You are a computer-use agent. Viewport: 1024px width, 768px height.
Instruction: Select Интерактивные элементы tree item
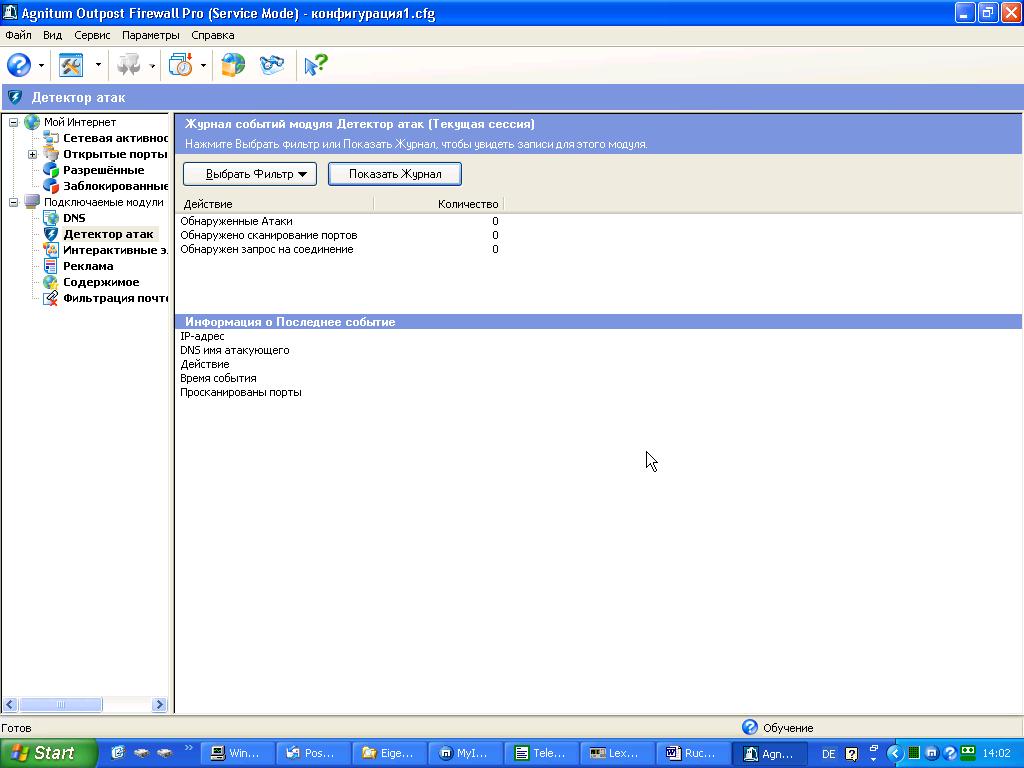(x=116, y=250)
